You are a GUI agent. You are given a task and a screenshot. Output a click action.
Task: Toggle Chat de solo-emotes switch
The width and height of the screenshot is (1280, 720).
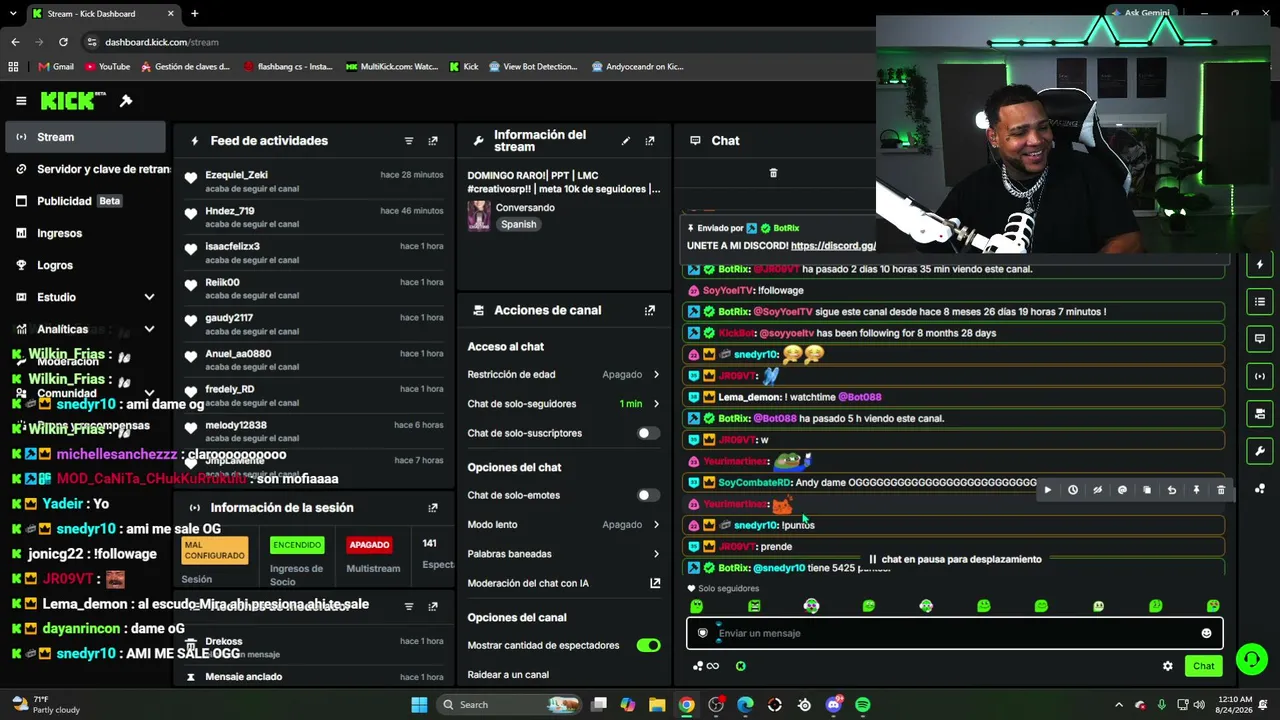click(x=648, y=495)
